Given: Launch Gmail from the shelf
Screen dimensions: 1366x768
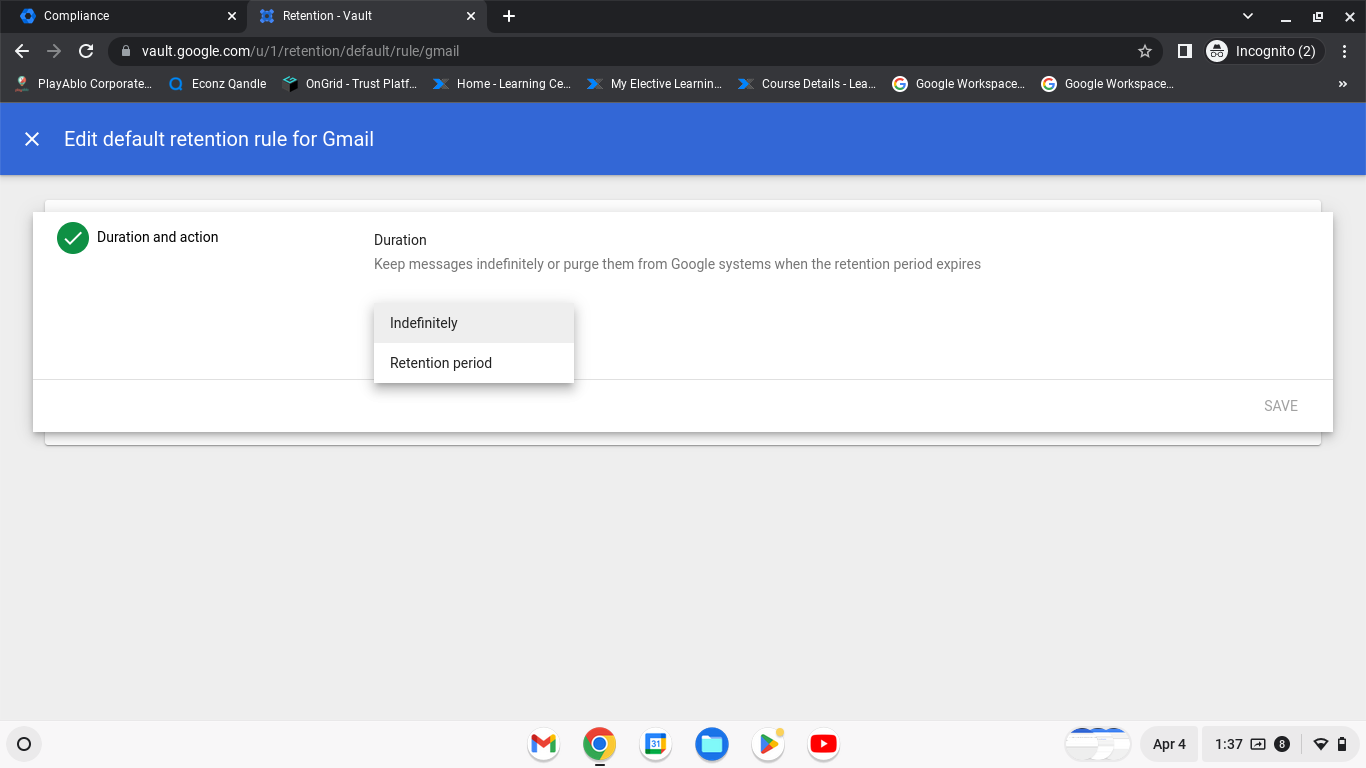Looking at the screenshot, I should click(x=543, y=744).
